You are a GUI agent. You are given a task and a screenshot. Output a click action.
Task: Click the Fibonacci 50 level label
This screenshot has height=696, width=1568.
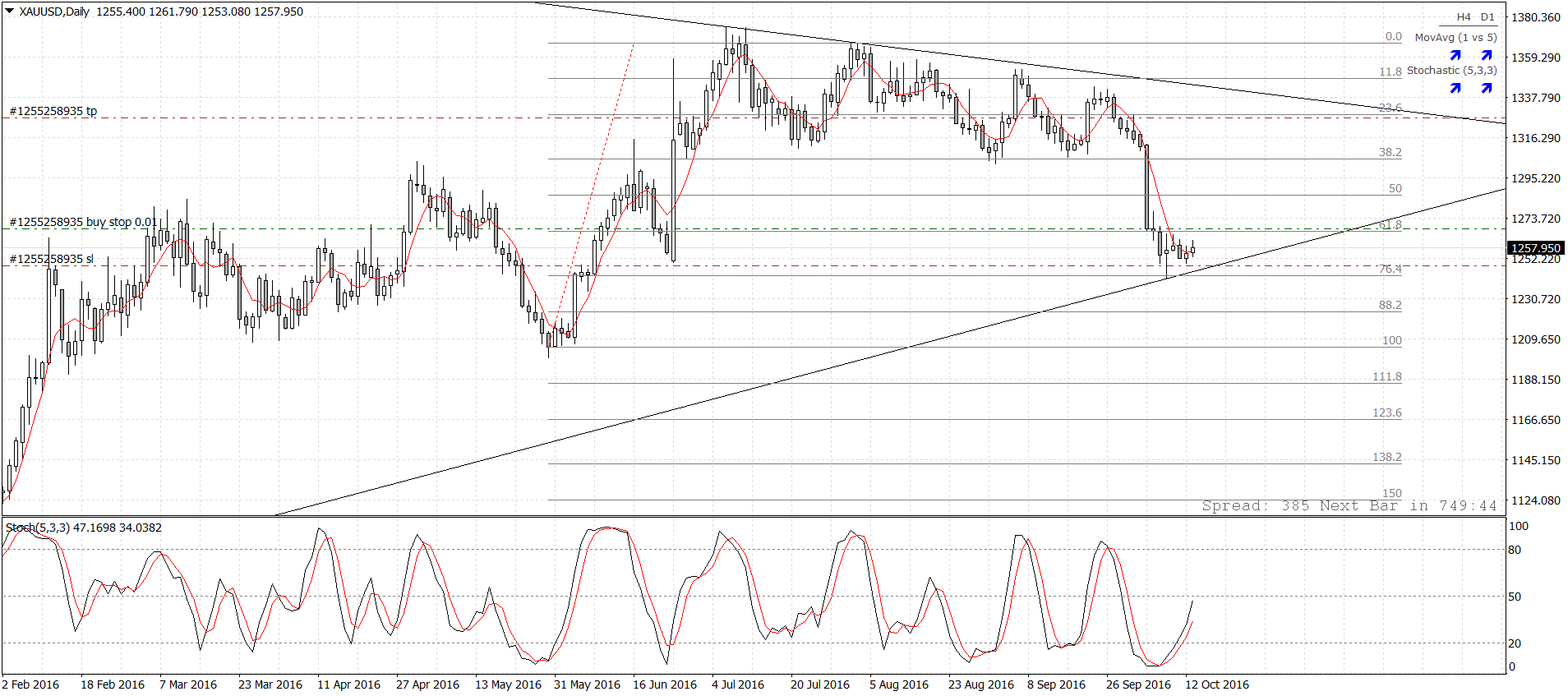pyautogui.click(x=1395, y=188)
